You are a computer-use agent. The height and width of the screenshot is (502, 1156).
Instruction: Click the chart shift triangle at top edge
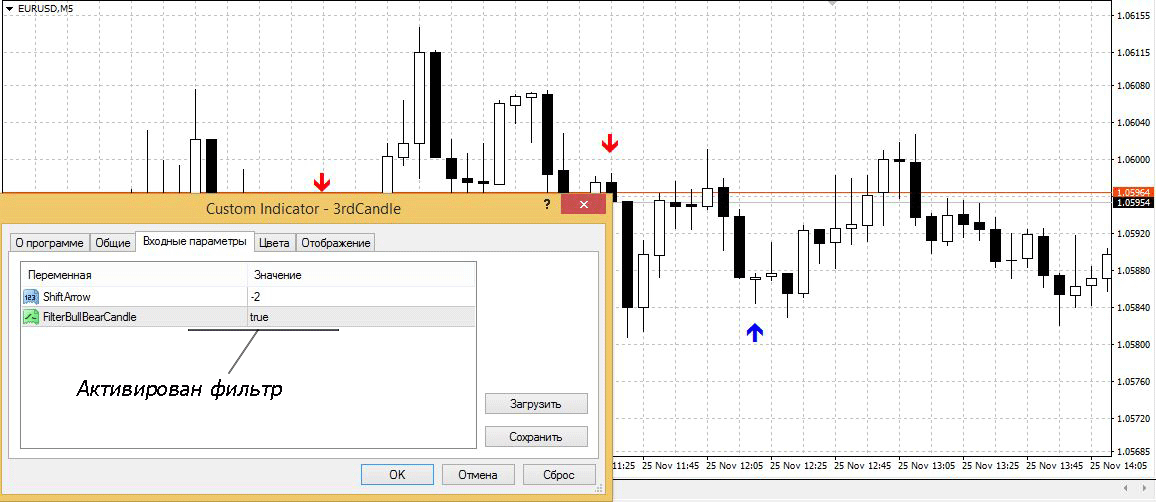(830, 4)
